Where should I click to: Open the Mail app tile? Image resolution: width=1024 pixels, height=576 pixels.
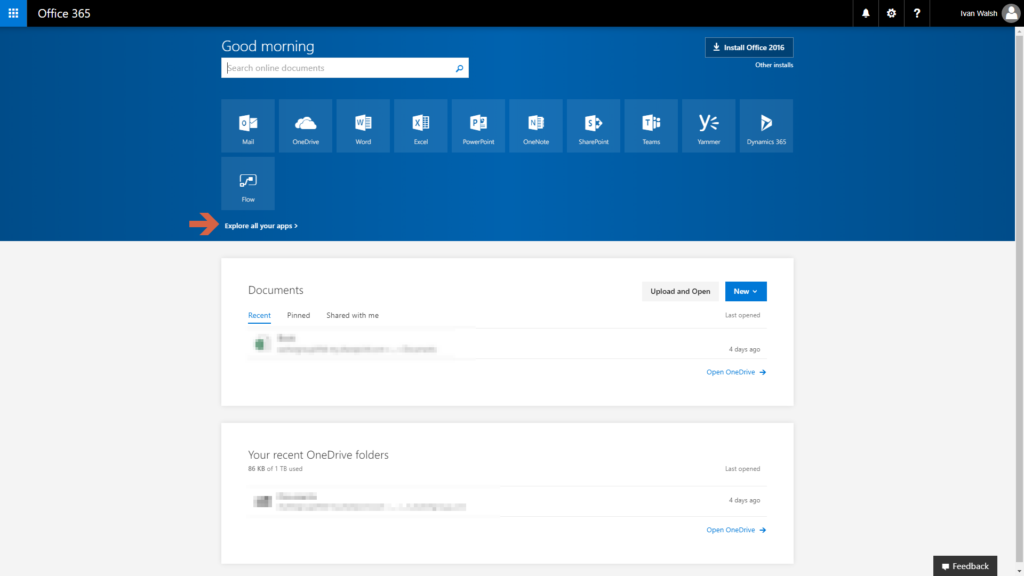(x=247, y=125)
